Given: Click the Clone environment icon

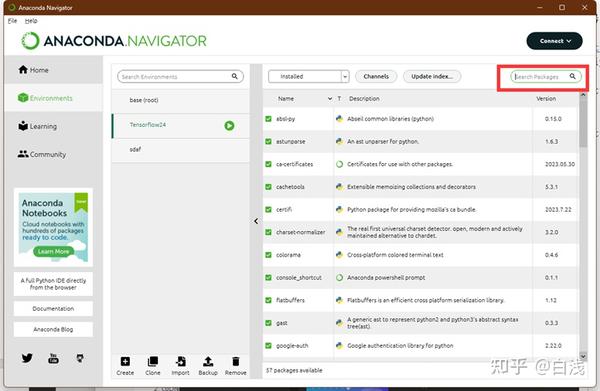Looking at the screenshot, I should (153, 362).
